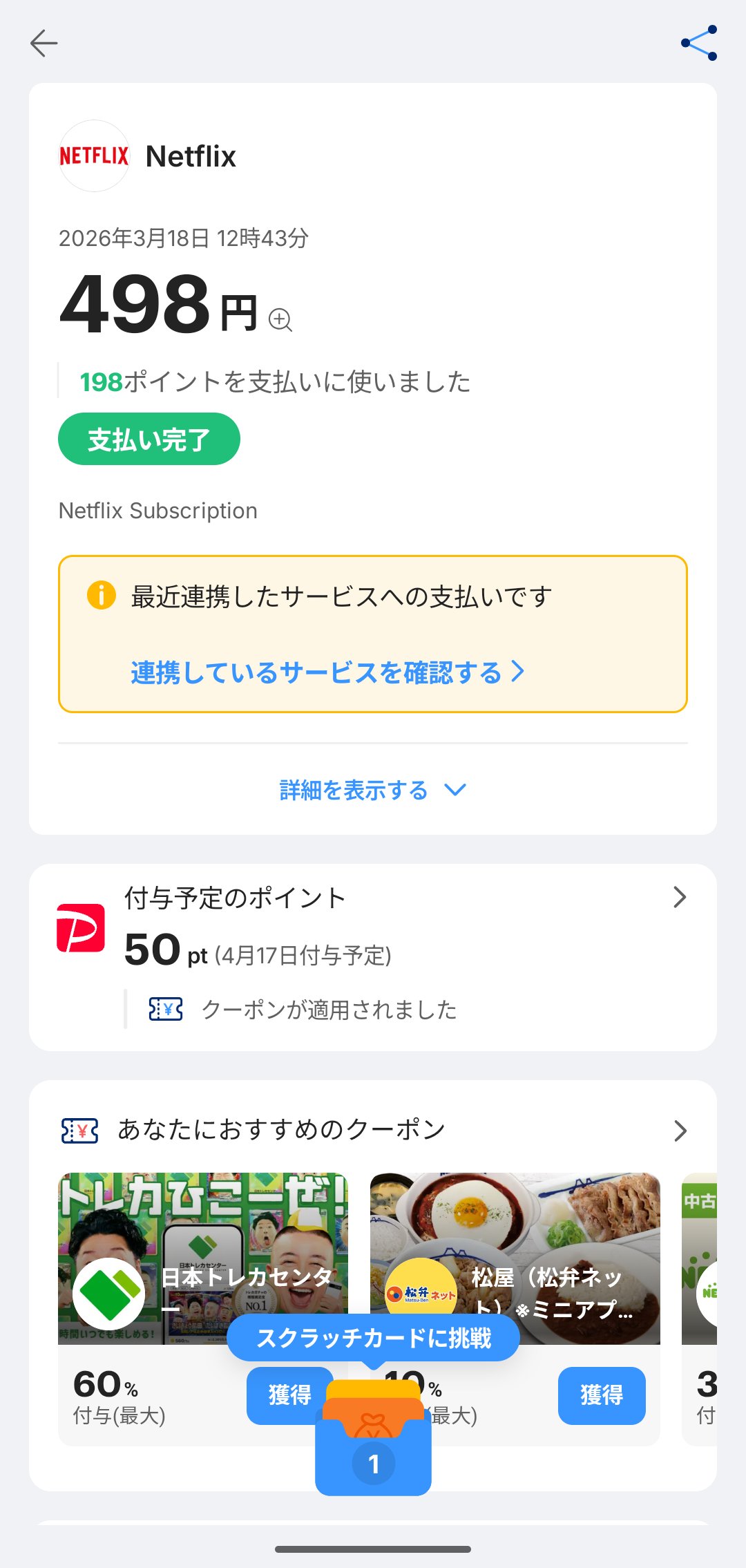
Task: Tap the 松弁ネット round logo
Action: pyautogui.click(x=421, y=1291)
